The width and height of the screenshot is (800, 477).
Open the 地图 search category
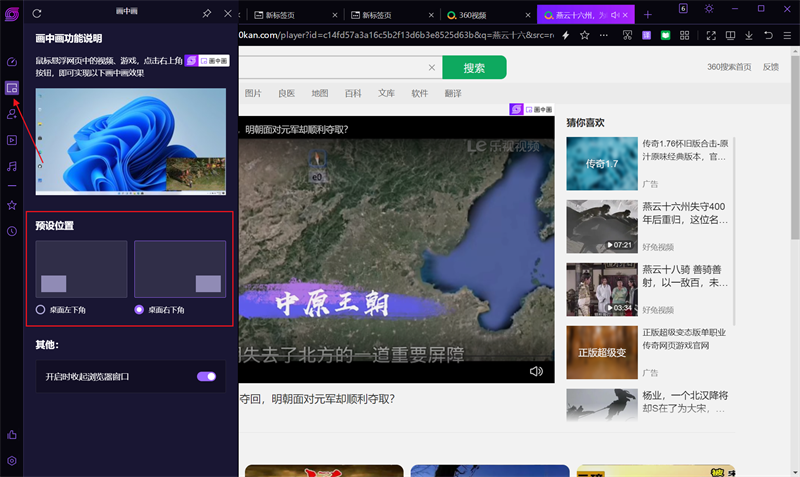coord(320,93)
